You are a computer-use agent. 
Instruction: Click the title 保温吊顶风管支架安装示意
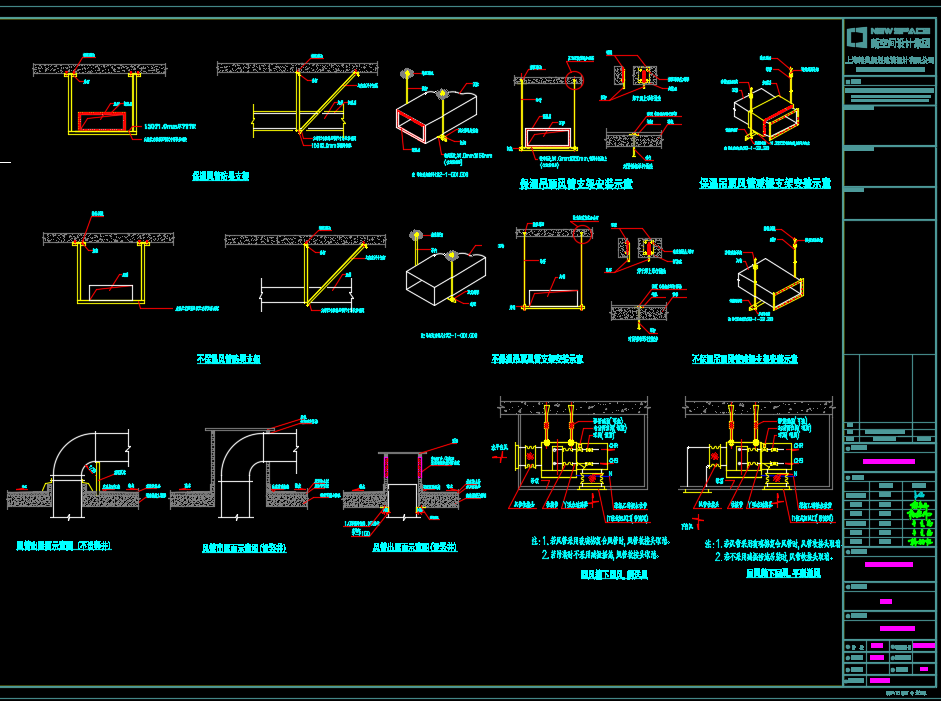pos(575,184)
